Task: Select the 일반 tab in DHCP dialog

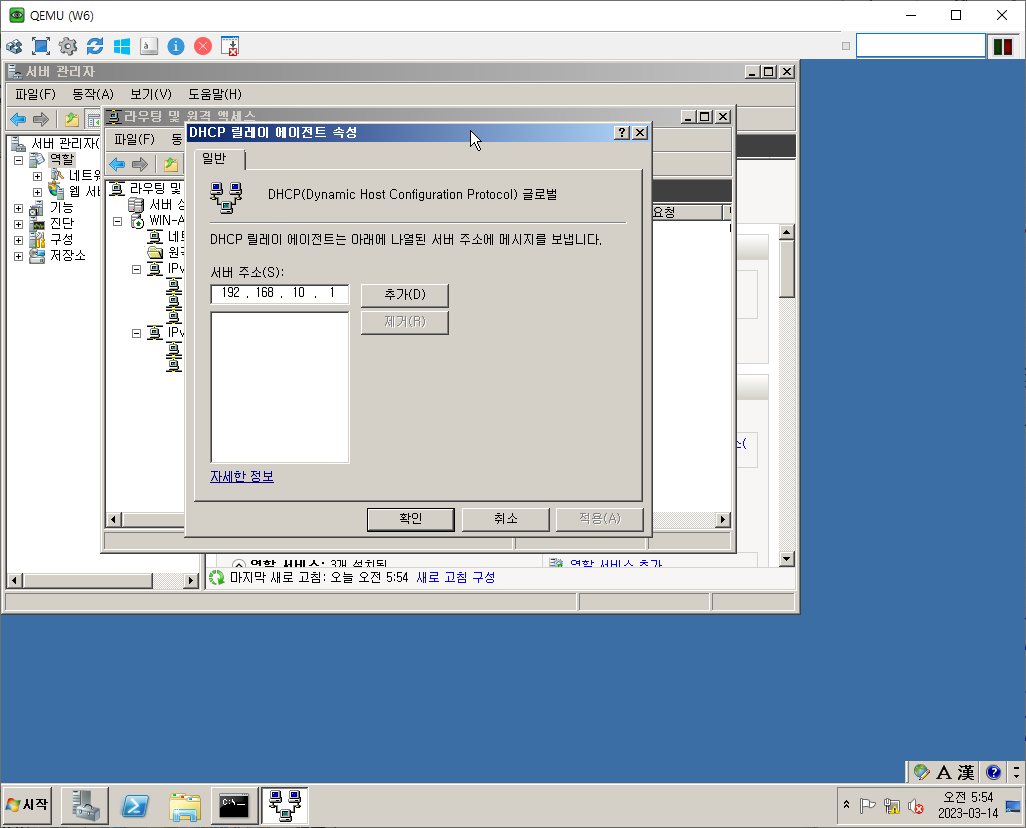Action: click(215, 158)
